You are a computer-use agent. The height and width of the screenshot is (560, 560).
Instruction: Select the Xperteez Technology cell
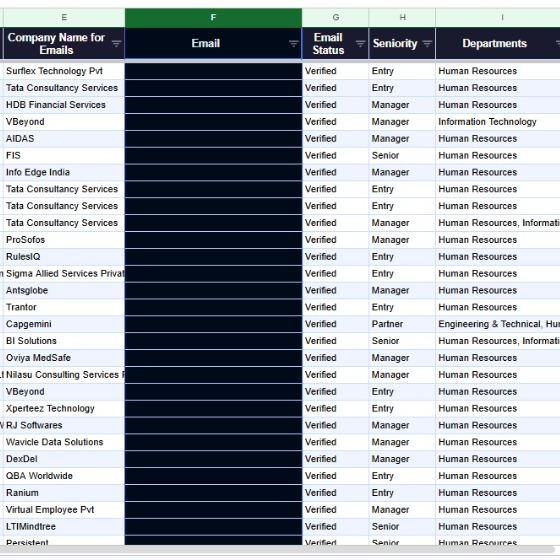click(64, 409)
